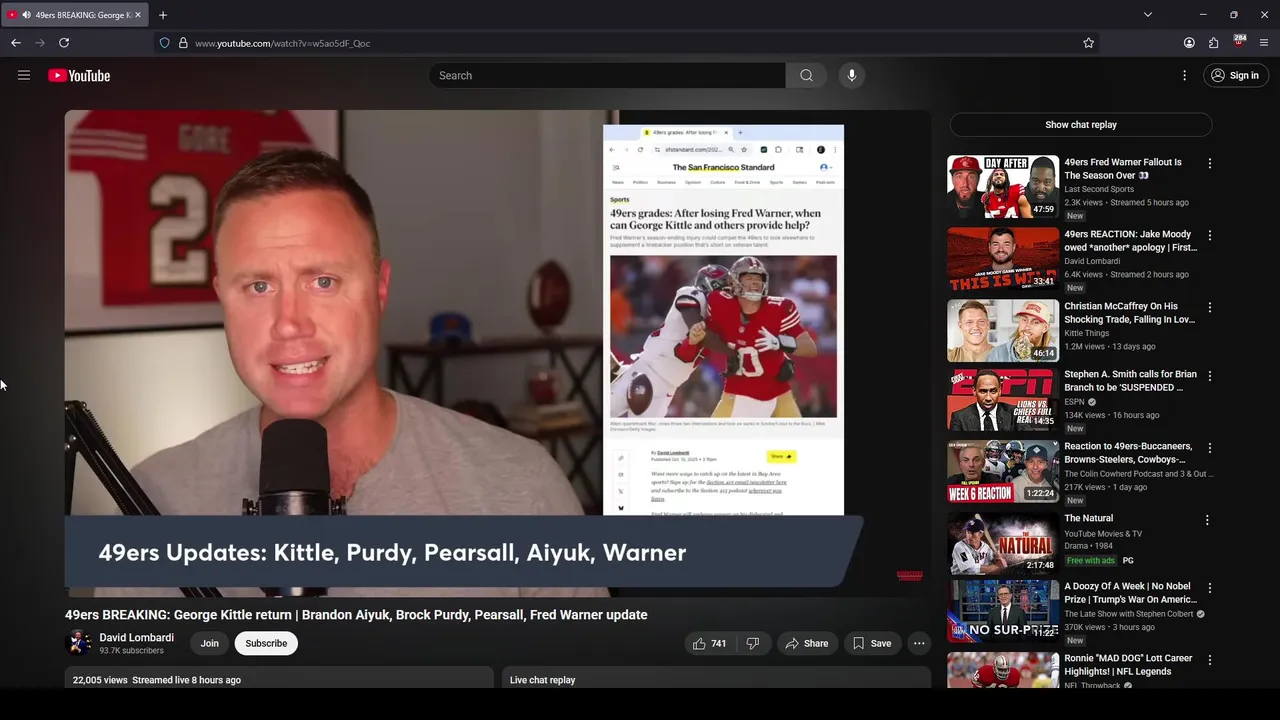Play Stephen A. Smith ESPN thumbnail
Screen dimensions: 1280x720
(x=1003, y=399)
